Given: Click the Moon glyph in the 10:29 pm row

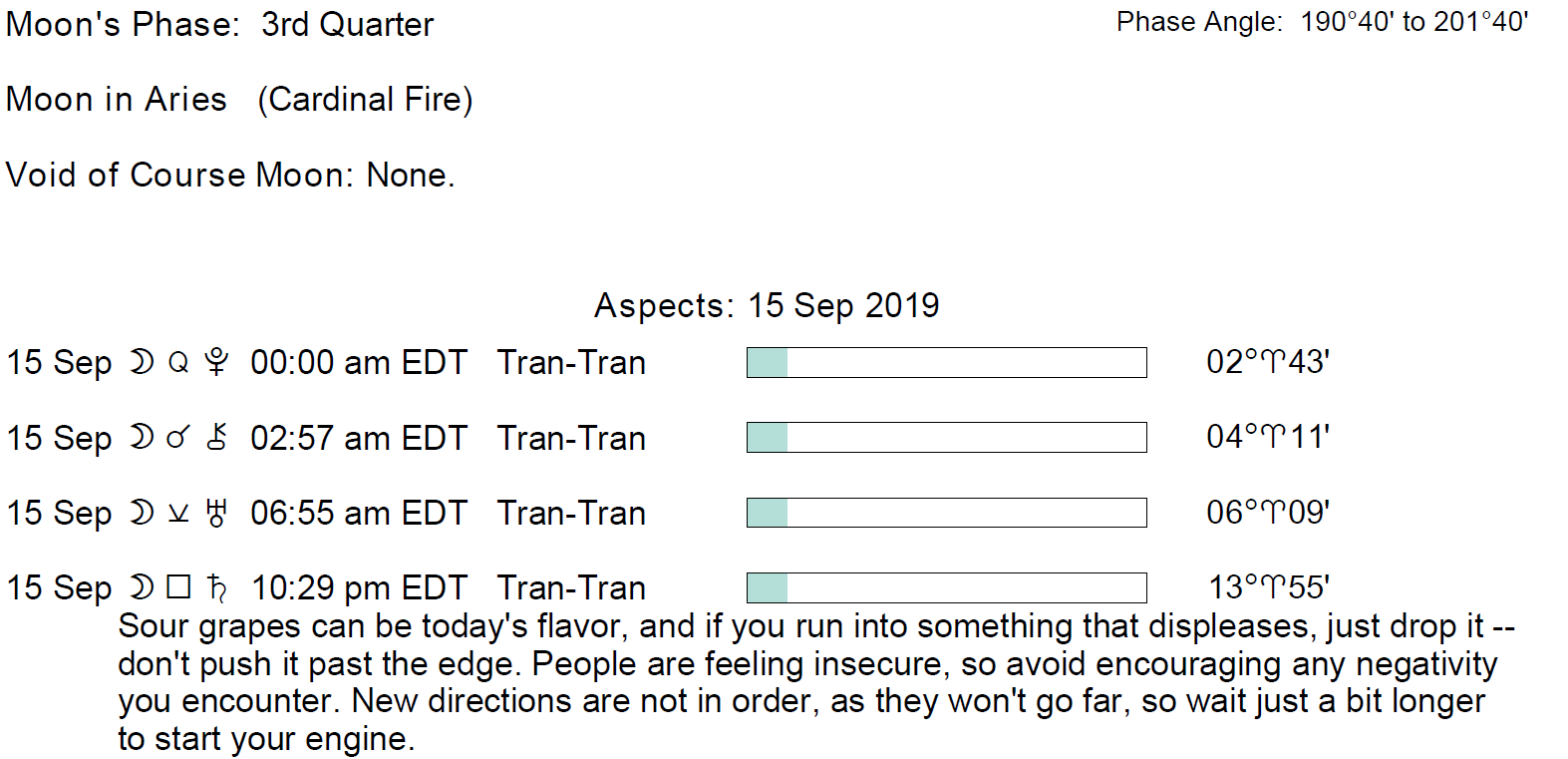Looking at the screenshot, I should pos(143,587).
